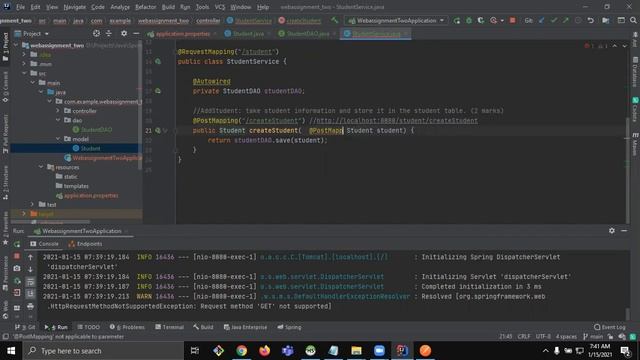Open Chrome from the taskbar
The image size is (640, 360).
[242, 351]
